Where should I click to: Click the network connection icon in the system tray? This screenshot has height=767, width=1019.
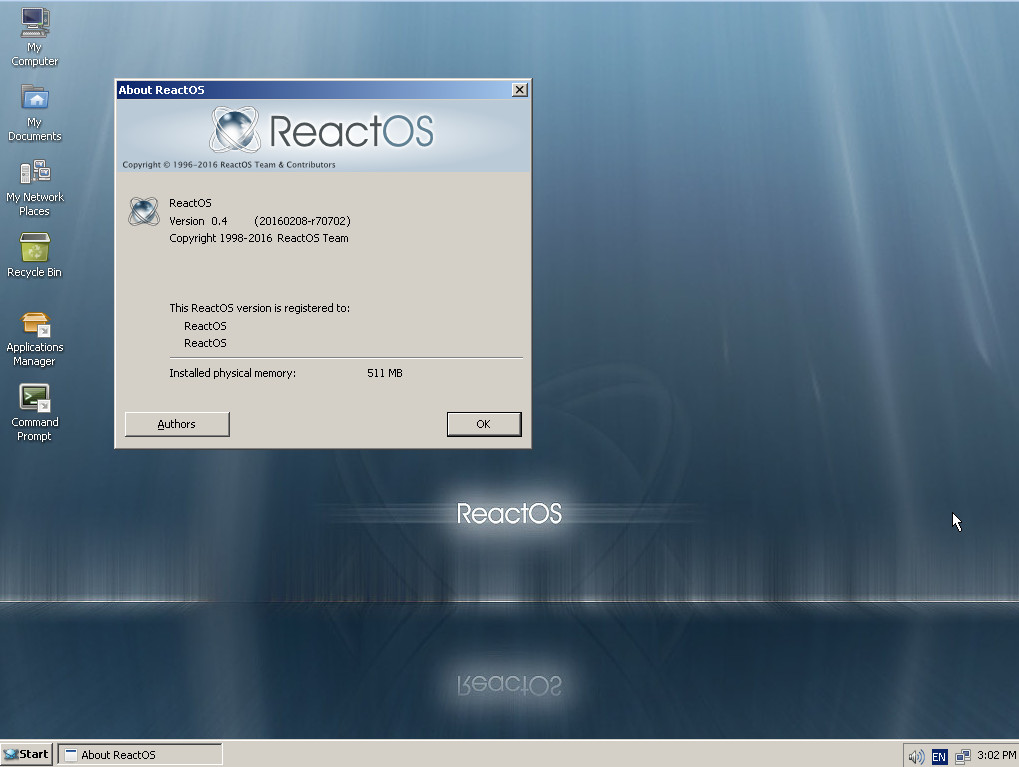pos(963,757)
